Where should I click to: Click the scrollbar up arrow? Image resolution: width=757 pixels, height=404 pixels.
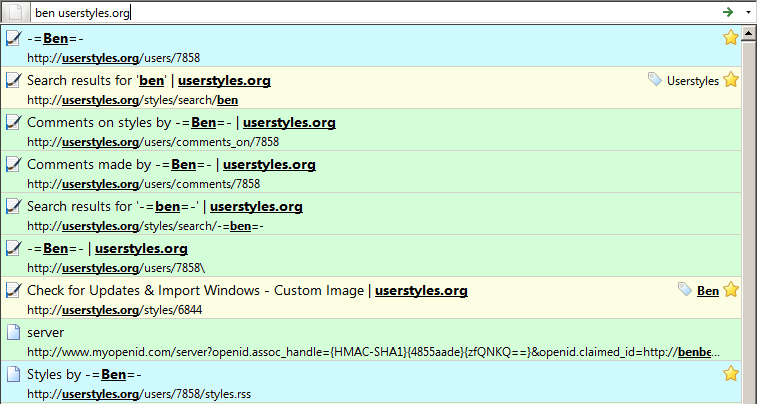pos(748,33)
